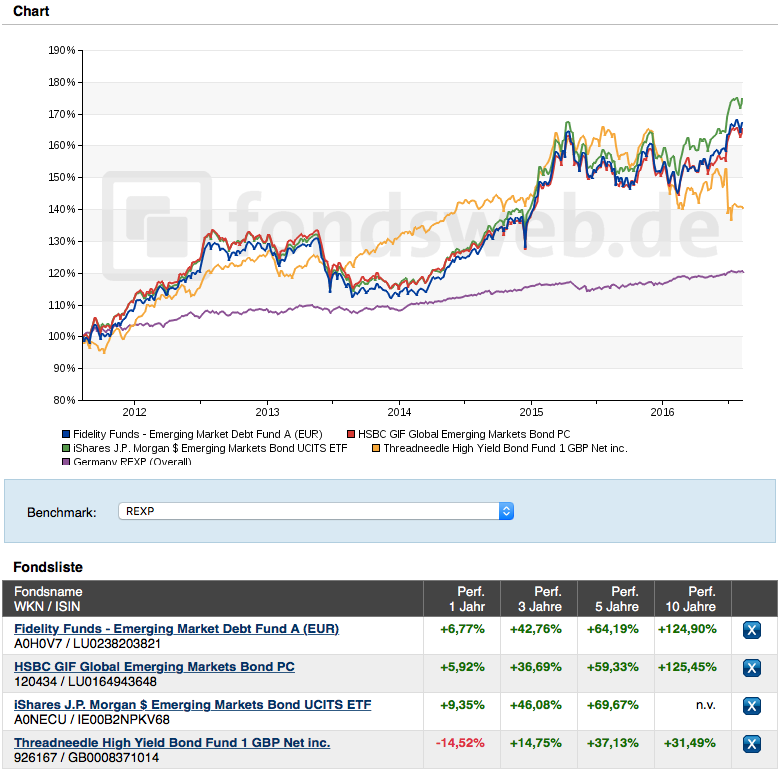Click the orange Threadneedle legend swatch

tap(376, 449)
